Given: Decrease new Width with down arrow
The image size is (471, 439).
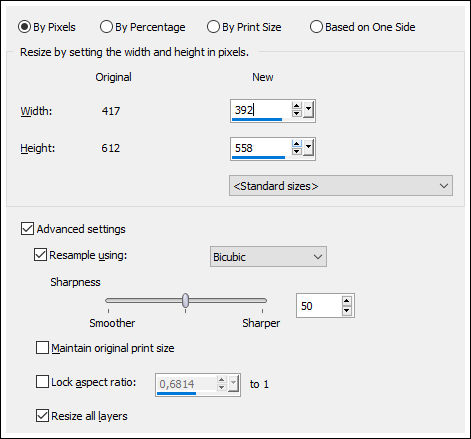Looking at the screenshot, I should pyautogui.click(x=296, y=113).
